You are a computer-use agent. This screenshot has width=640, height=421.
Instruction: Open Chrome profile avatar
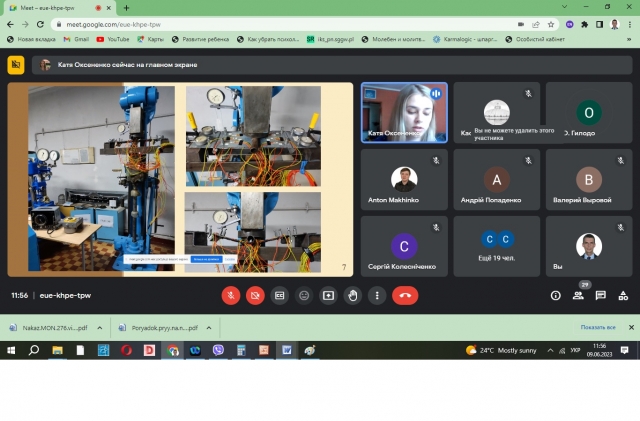pyautogui.click(x=615, y=25)
